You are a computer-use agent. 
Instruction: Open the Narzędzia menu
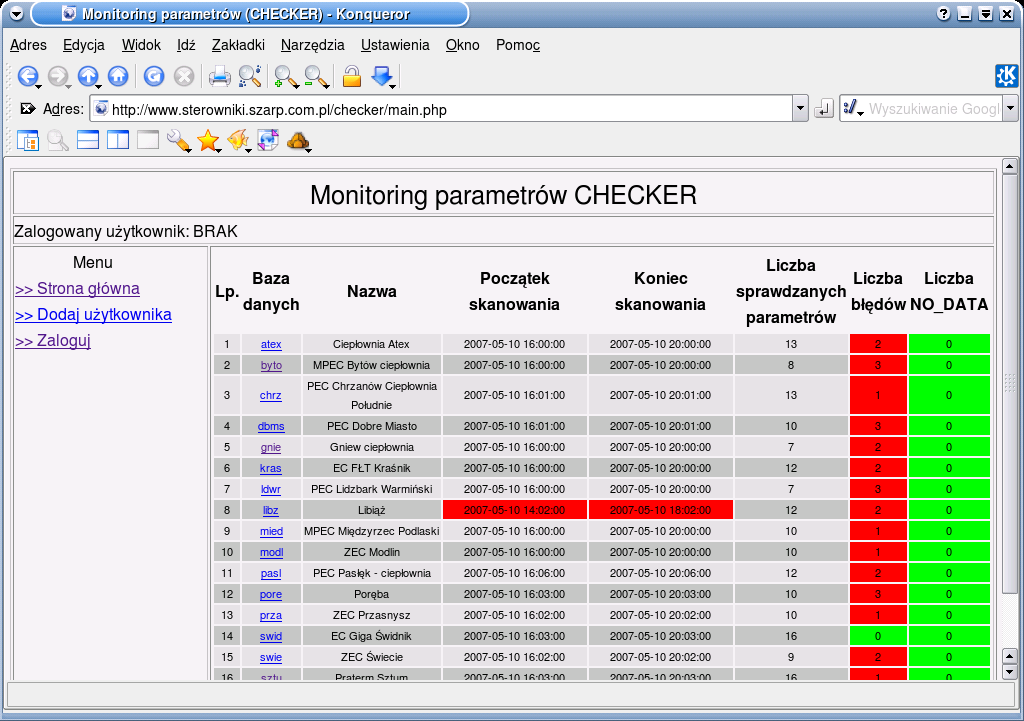point(313,45)
